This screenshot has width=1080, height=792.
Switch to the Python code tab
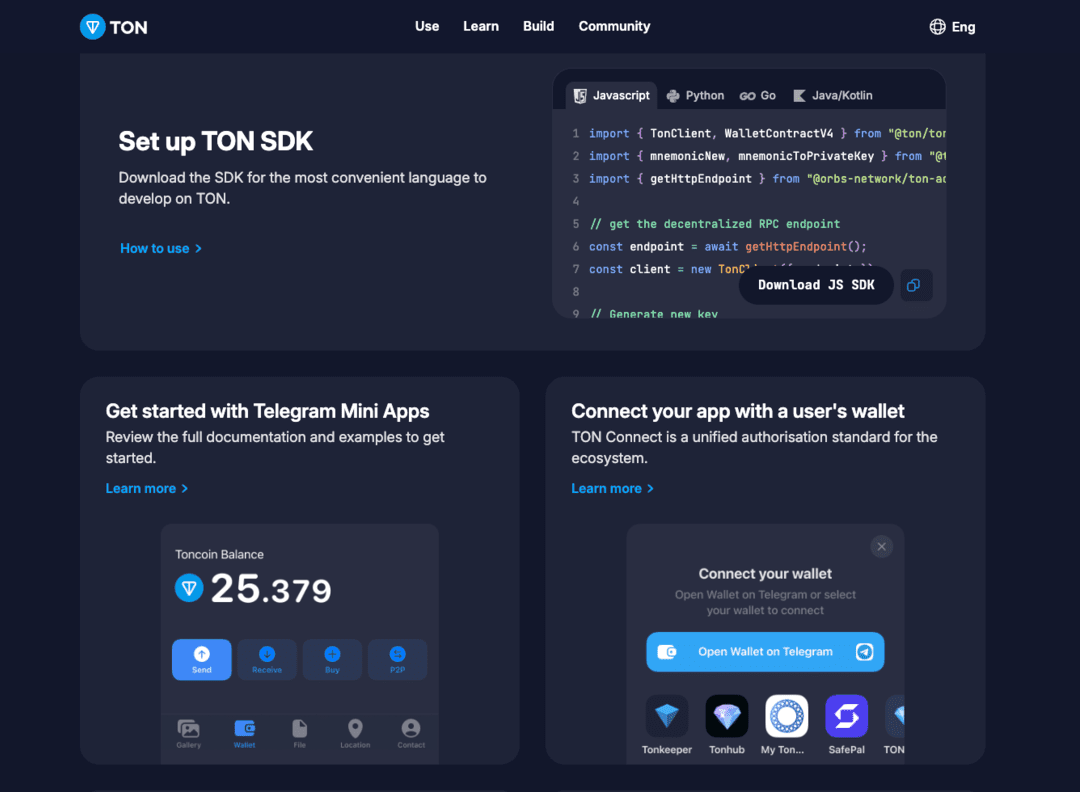click(x=695, y=95)
